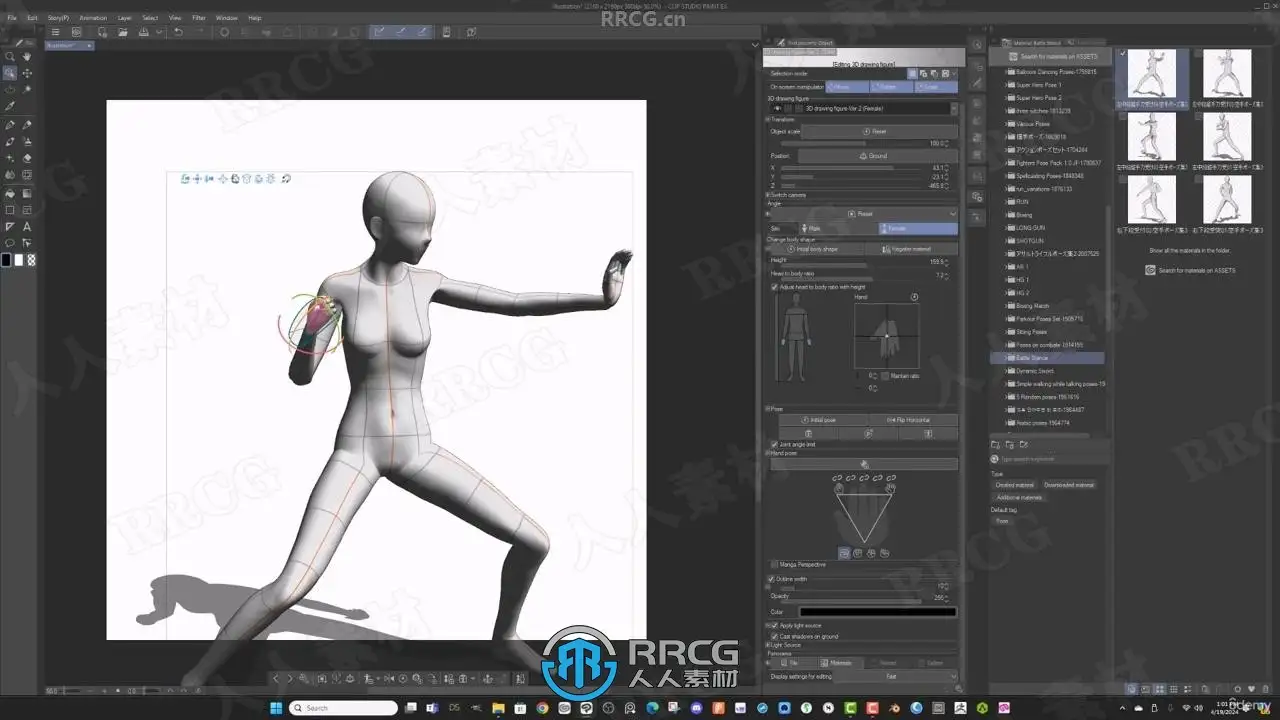Toggle the Outline width checkbox
1280x720 pixels.
tap(771, 578)
